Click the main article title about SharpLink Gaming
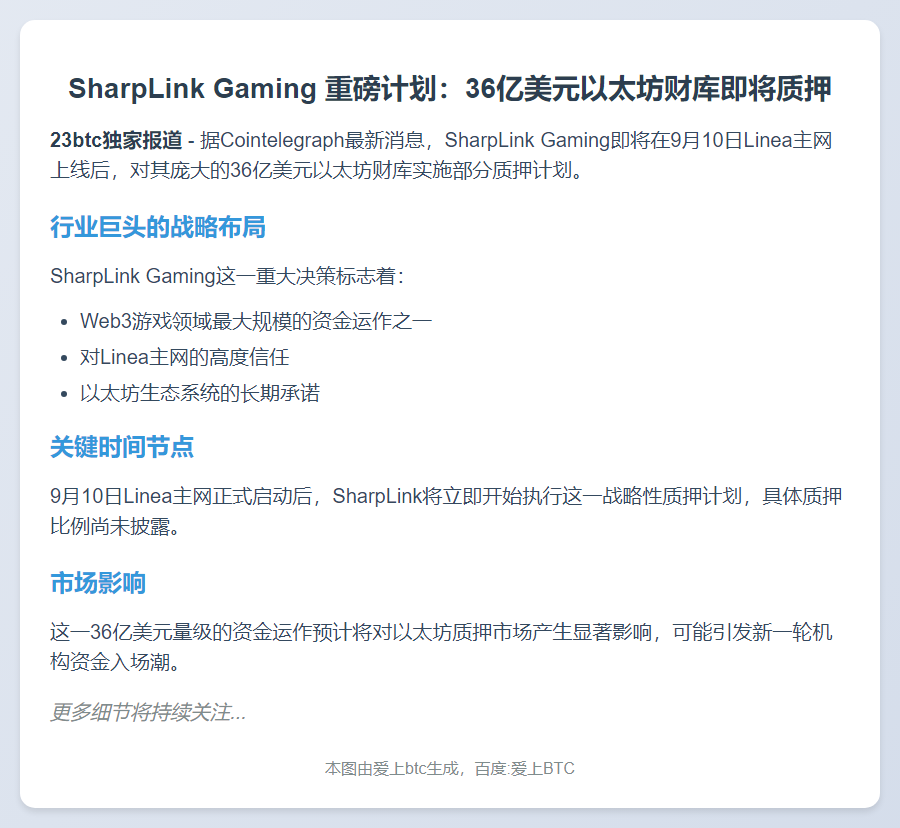 coord(449,89)
